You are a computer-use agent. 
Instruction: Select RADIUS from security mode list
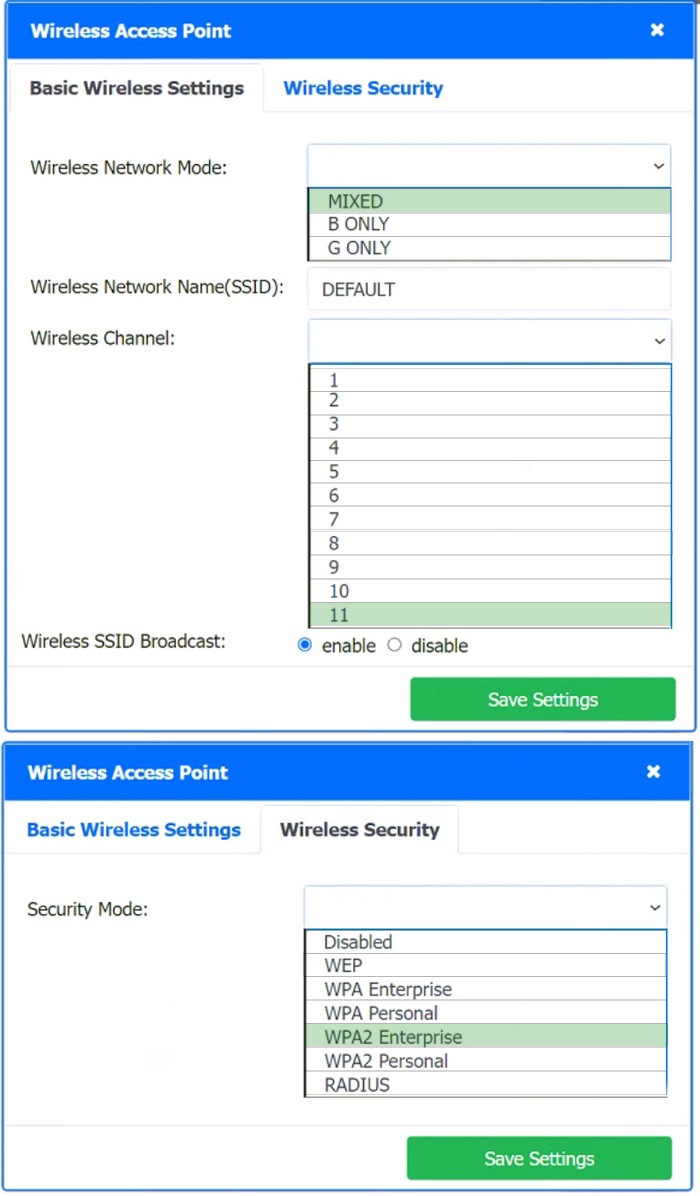tap(486, 1085)
